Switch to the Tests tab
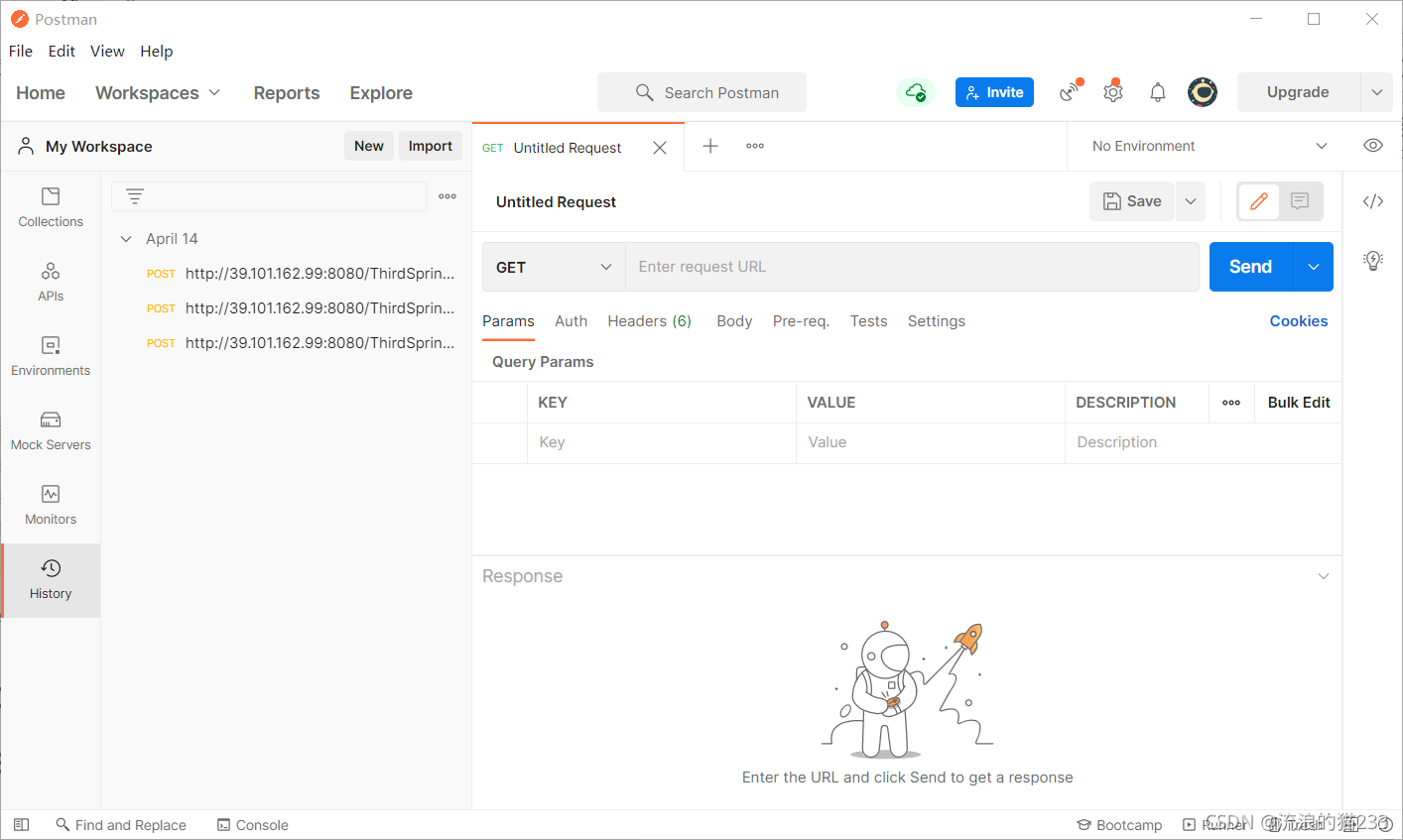 (868, 321)
